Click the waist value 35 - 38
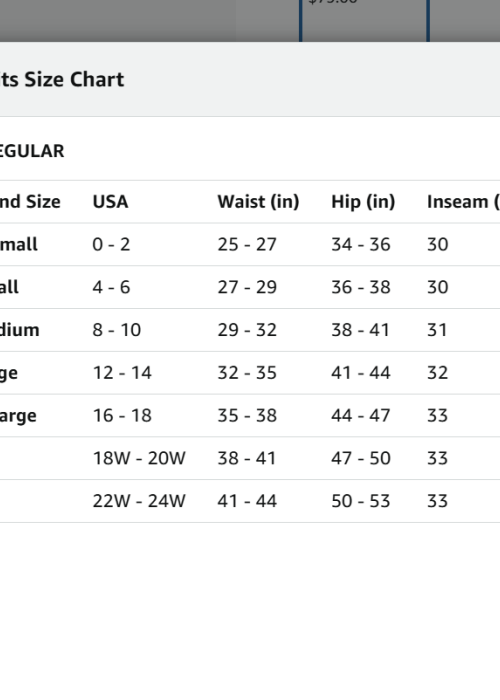 click(247, 416)
